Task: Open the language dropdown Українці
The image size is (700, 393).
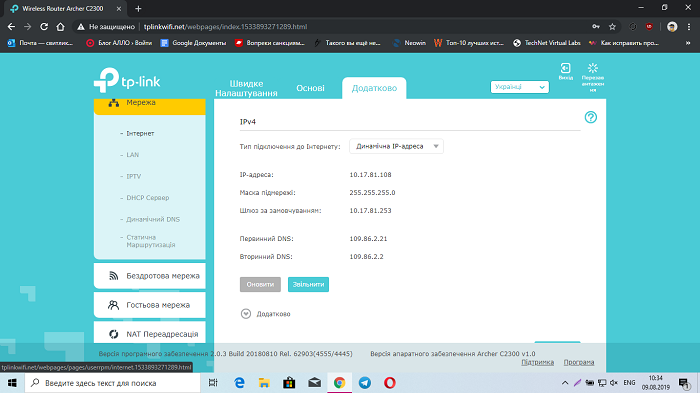Action: (520, 87)
